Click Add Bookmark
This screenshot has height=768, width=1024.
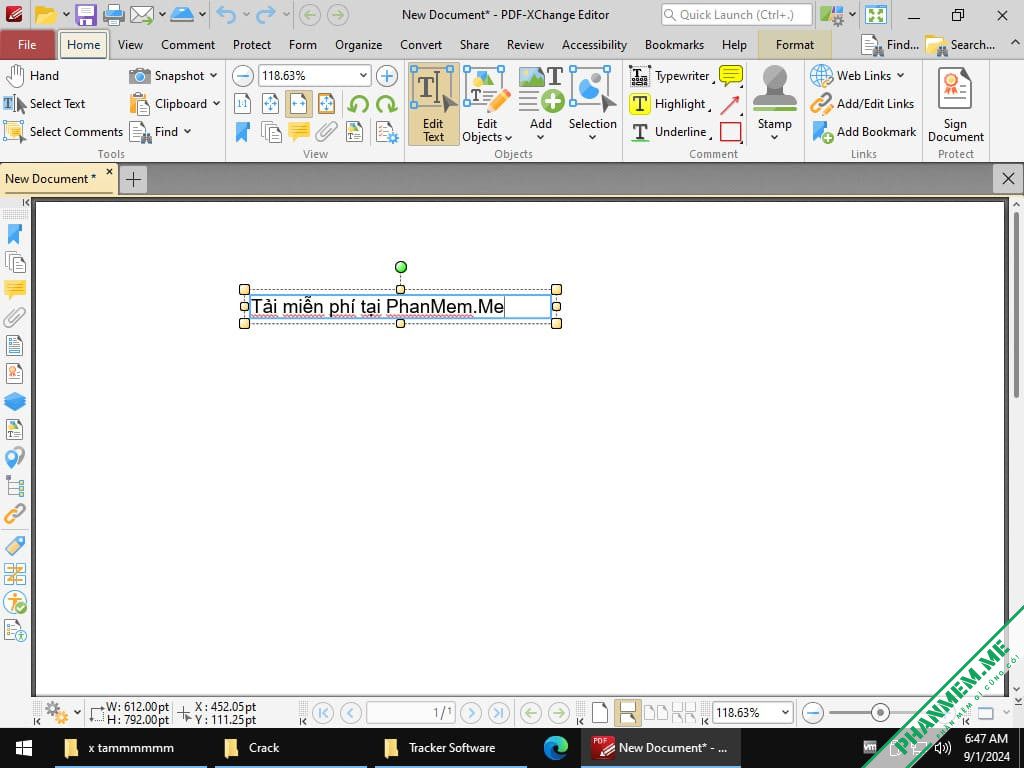click(x=863, y=132)
